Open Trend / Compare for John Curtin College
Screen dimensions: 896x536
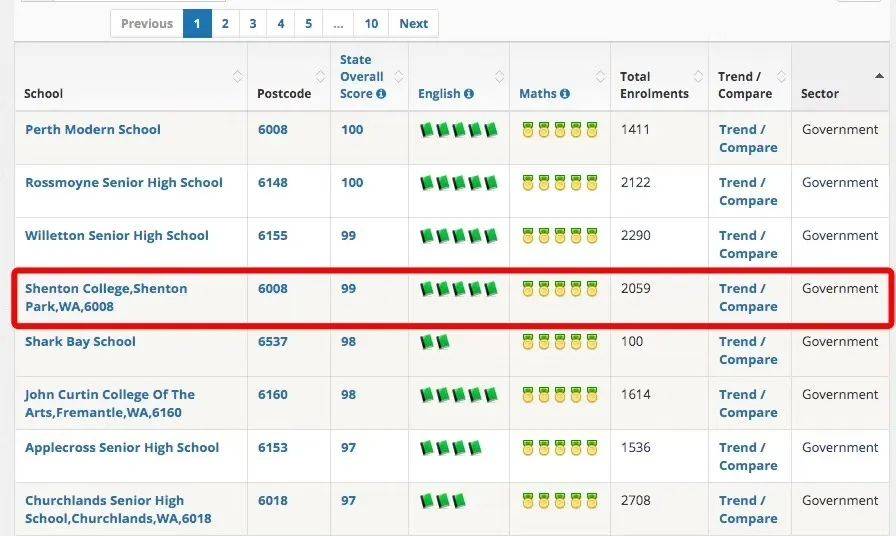tap(748, 403)
